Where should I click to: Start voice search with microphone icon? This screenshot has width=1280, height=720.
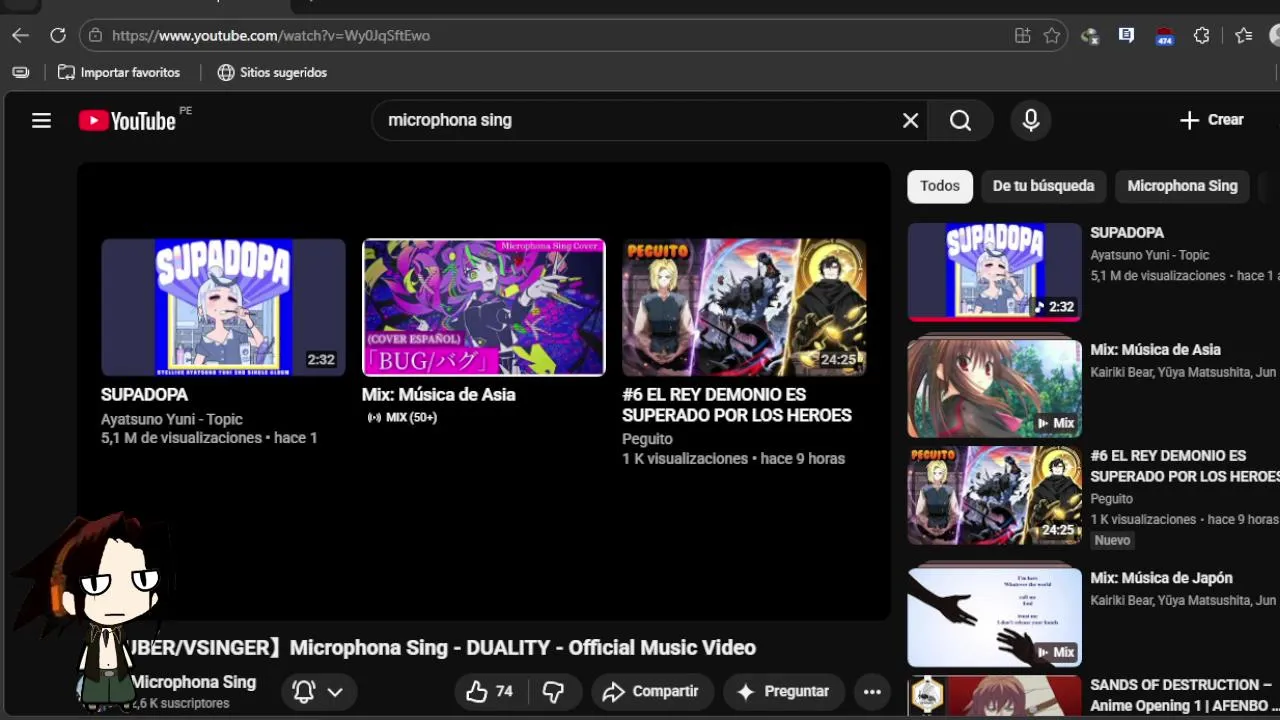[1031, 120]
